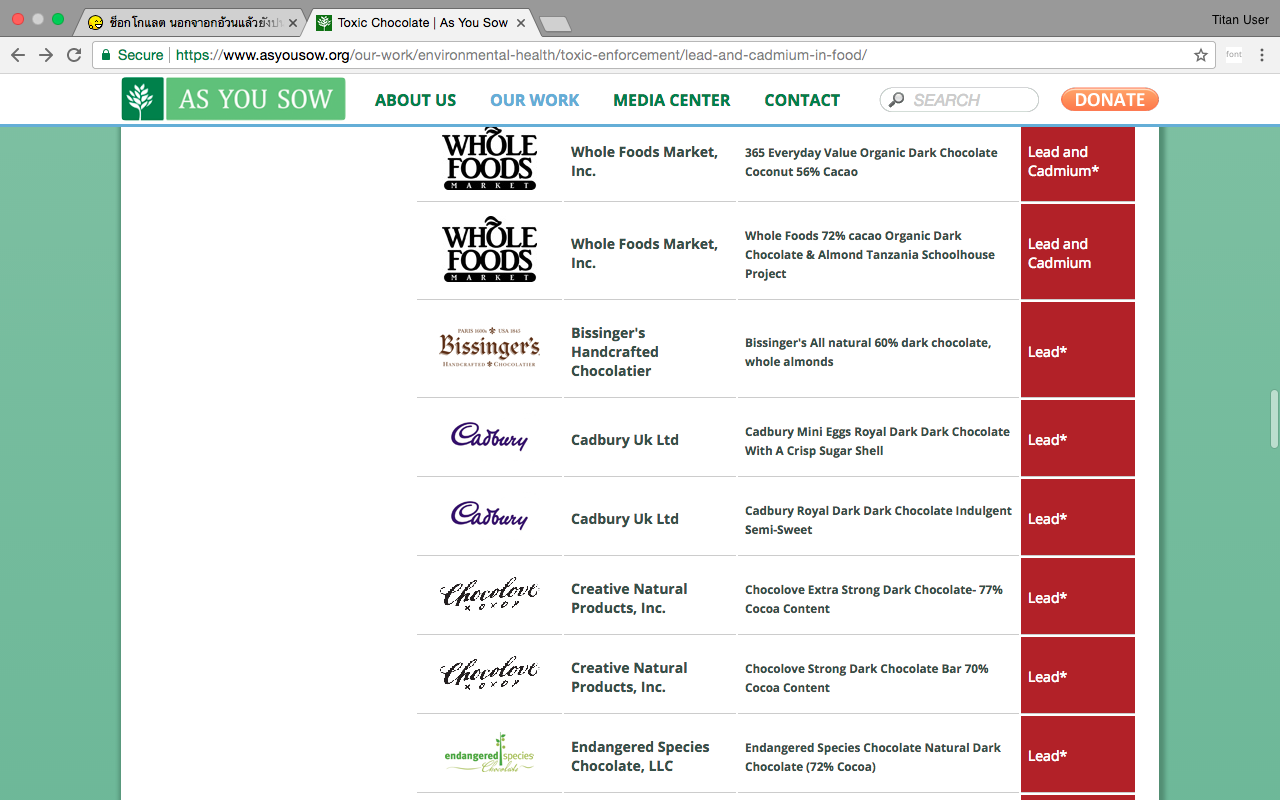Switch to the Thai chocolate article tab

click(190, 22)
